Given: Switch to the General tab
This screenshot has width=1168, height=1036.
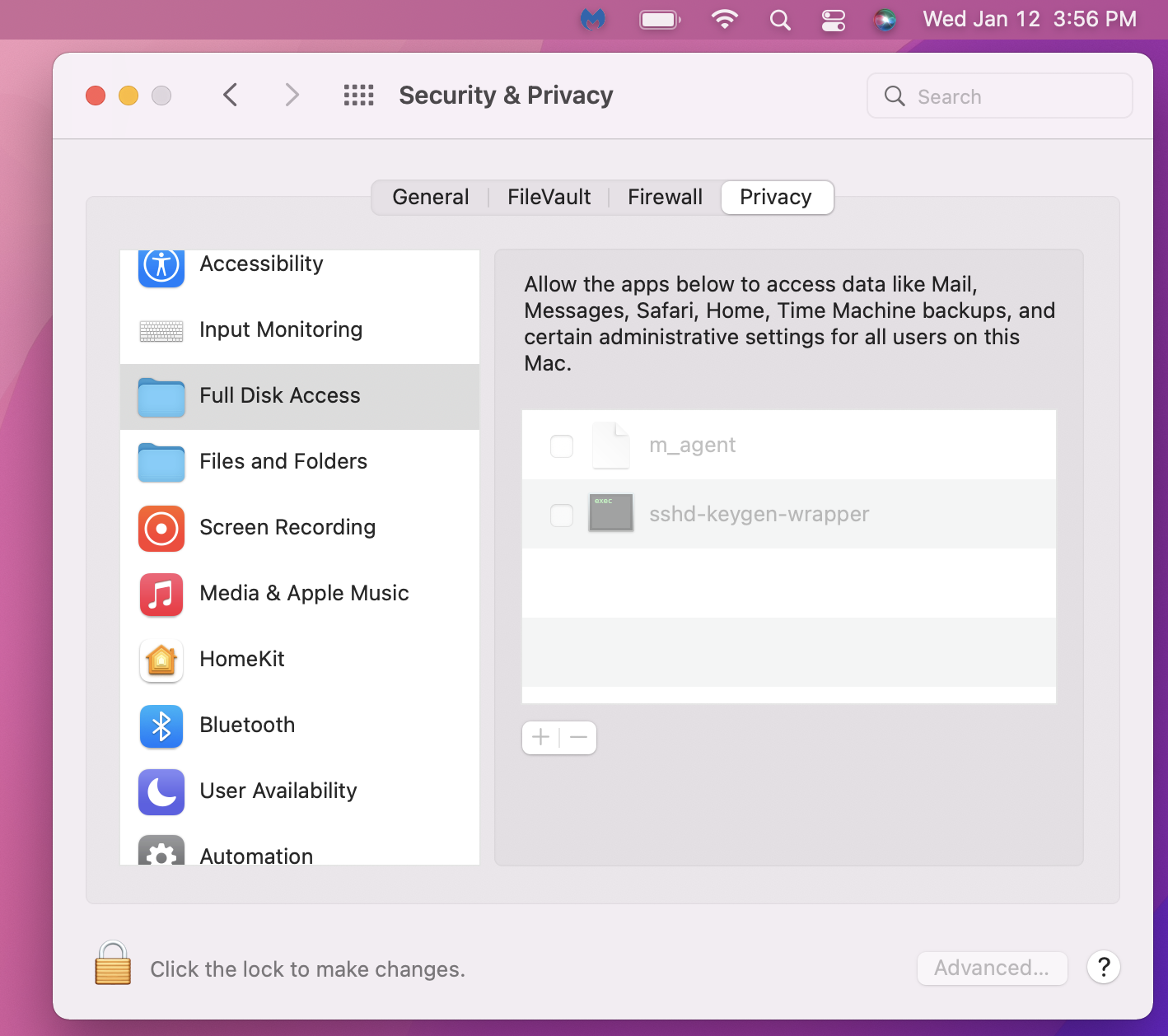Looking at the screenshot, I should [430, 198].
